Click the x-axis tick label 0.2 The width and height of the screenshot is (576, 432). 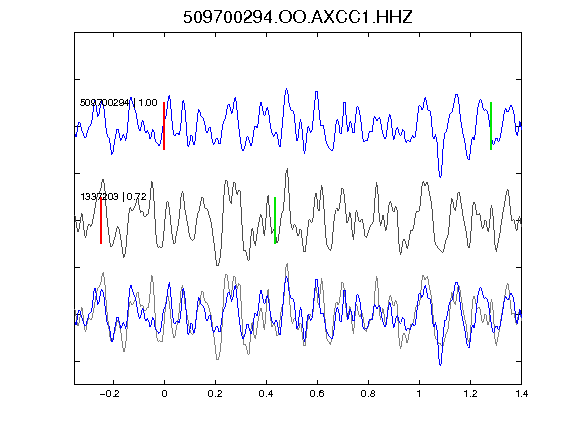point(215,394)
